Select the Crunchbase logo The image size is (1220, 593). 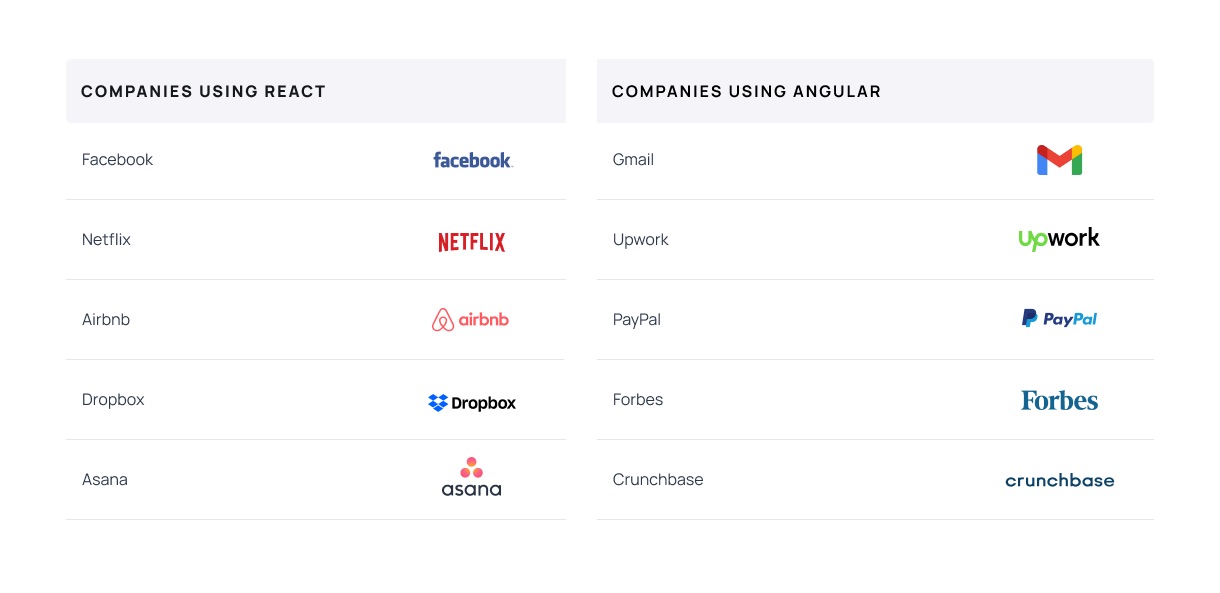[x=1059, y=481]
